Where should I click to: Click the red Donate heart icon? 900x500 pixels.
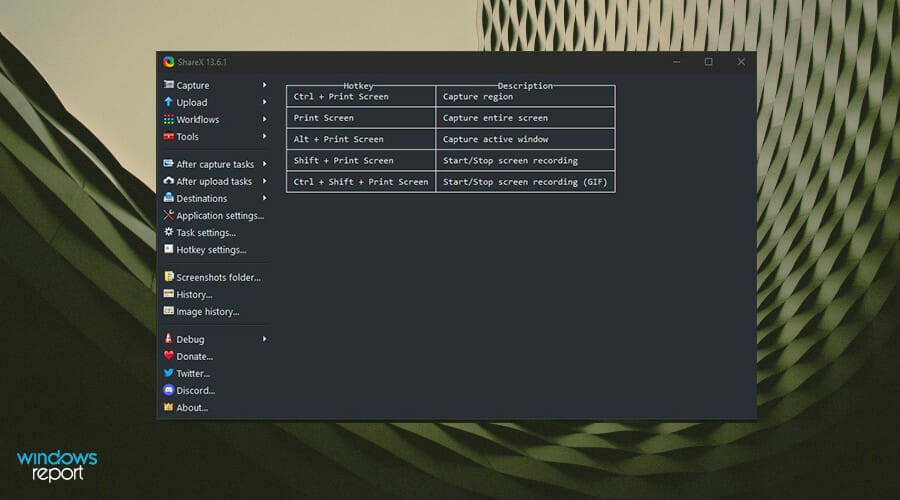[169, 356]
